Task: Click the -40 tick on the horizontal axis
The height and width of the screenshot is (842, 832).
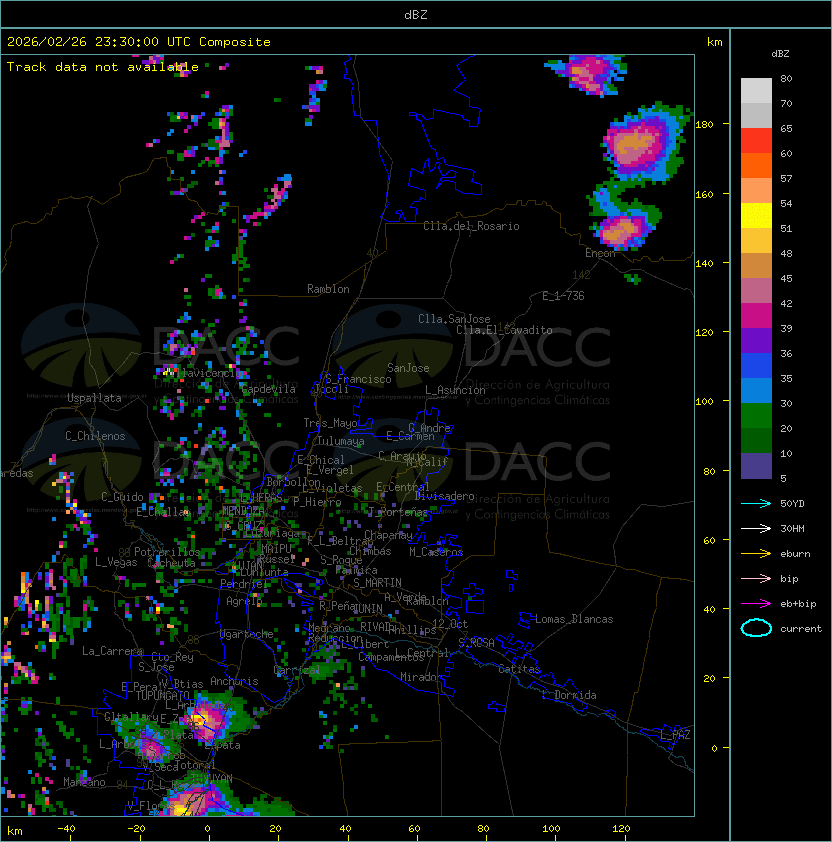Action: (x=67, y=829)
